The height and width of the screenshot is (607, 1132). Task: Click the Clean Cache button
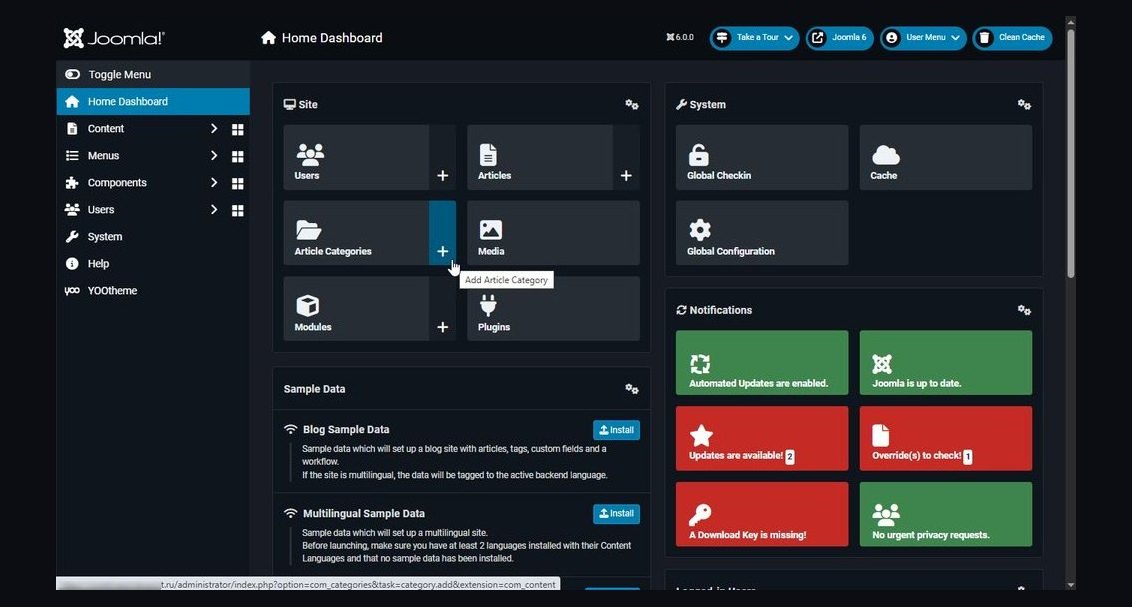click(x=1012, y=38)
